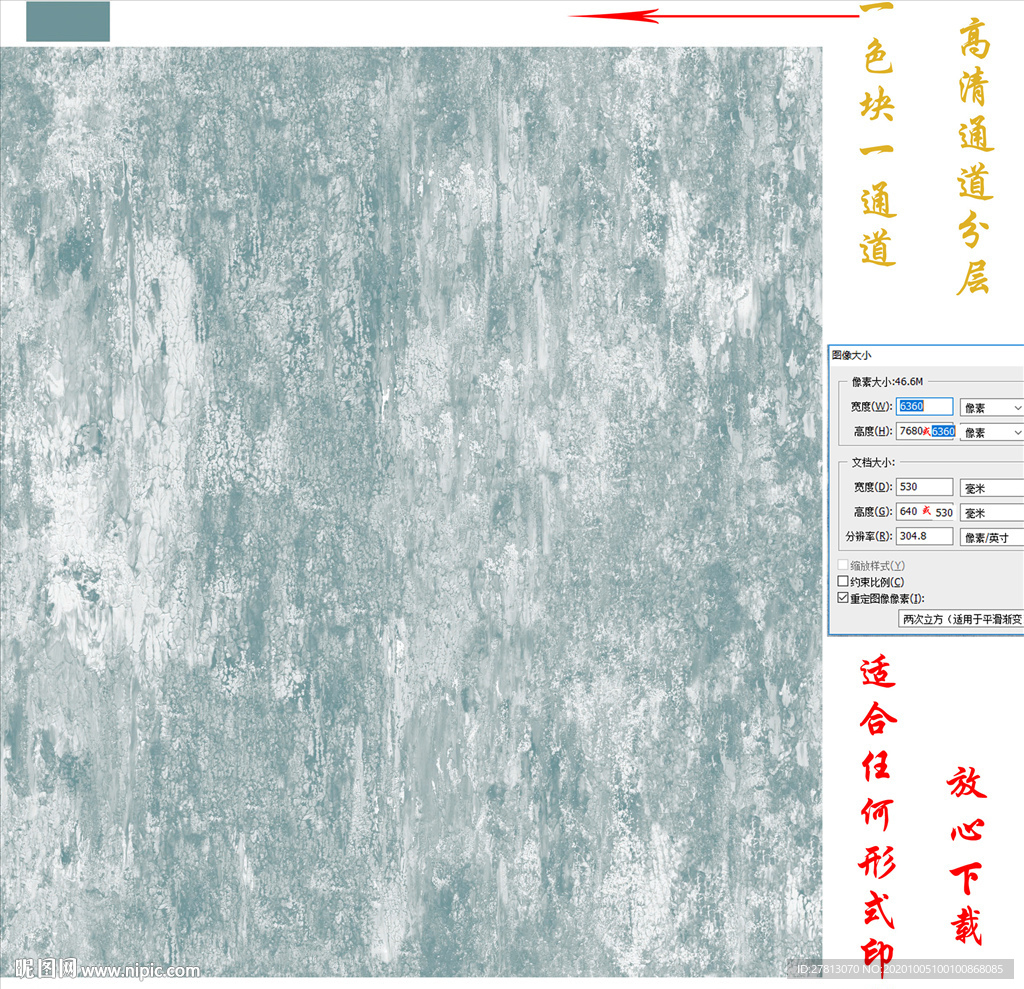
Task: Open the 像素/英寸 resolution unit dropdown
Action: click(991, 538)
